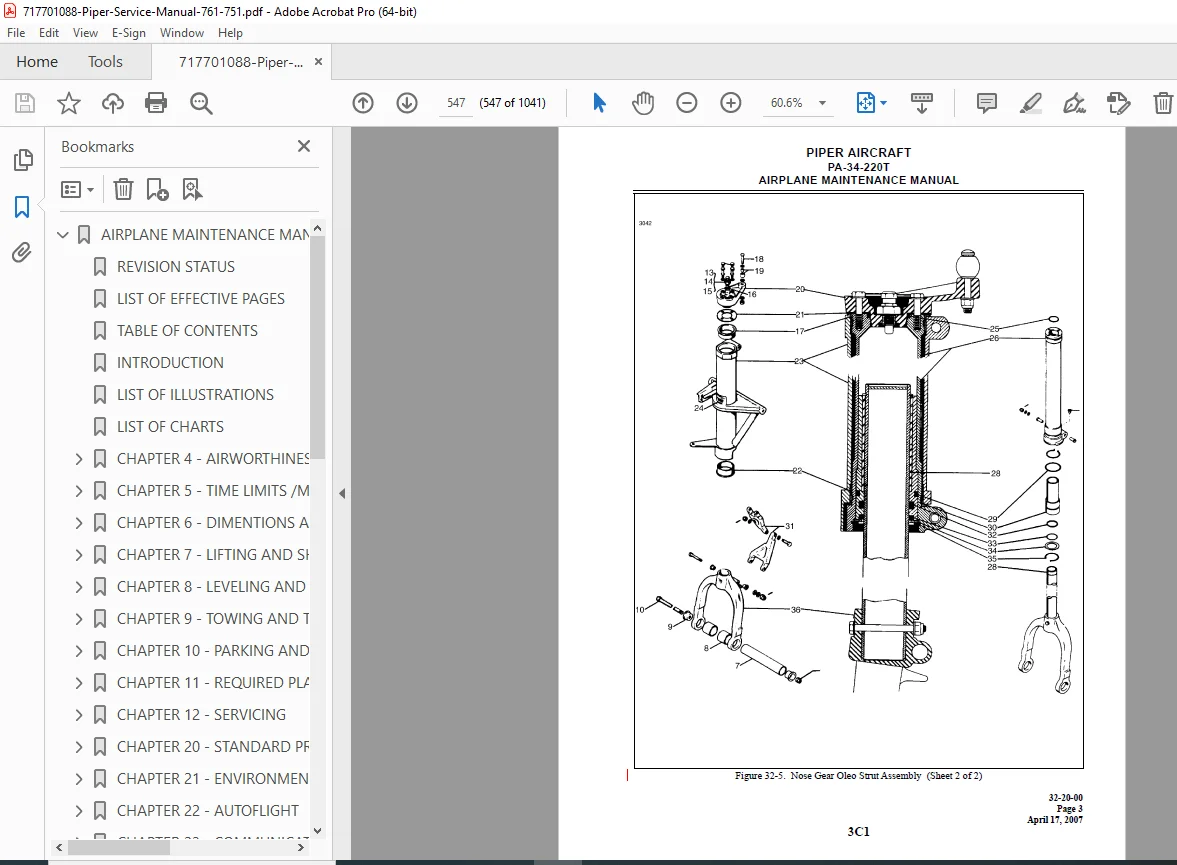
Task: Open the attachments paperclip panel
Action: click(x=22, y=252)
